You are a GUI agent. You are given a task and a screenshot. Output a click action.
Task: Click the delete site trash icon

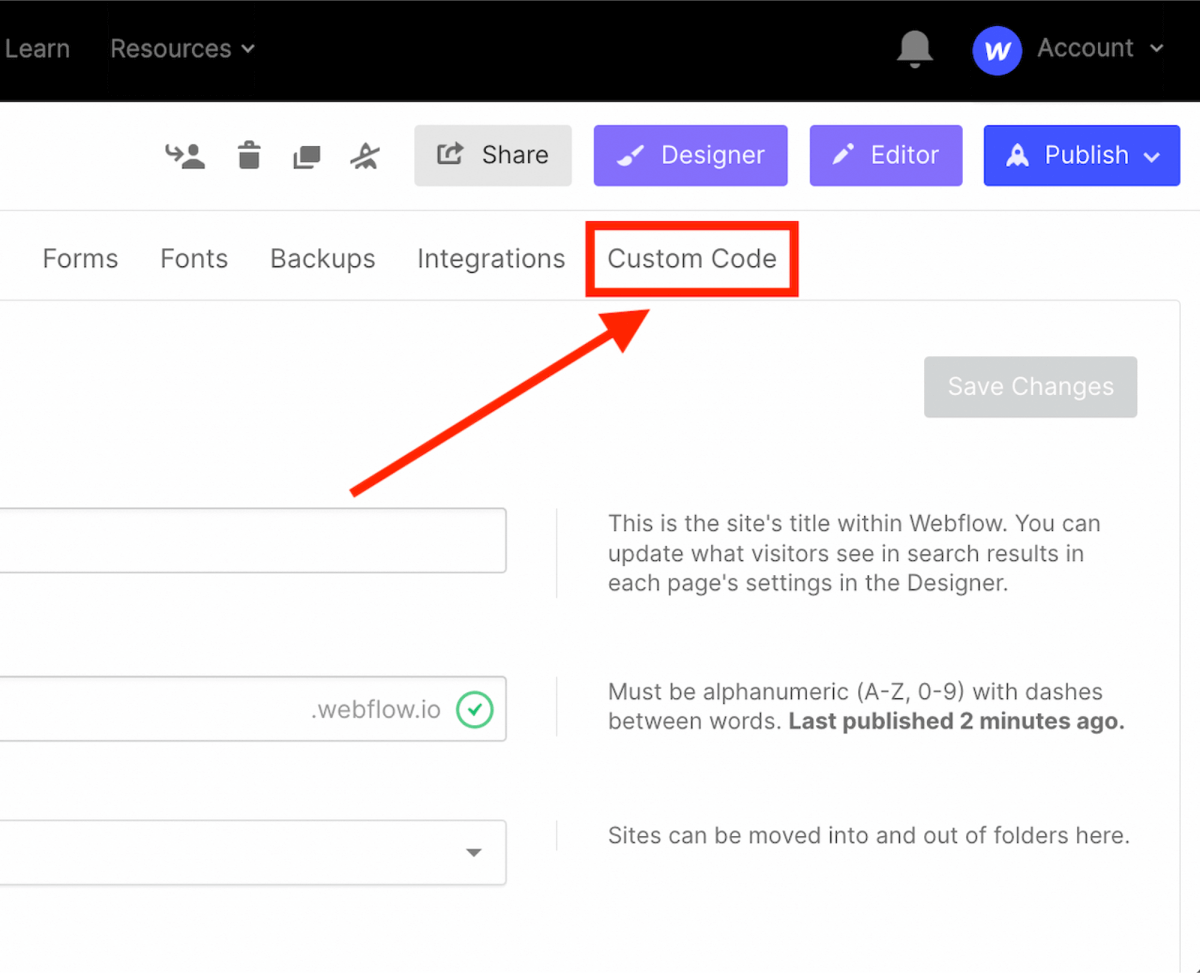pos(249,155)
